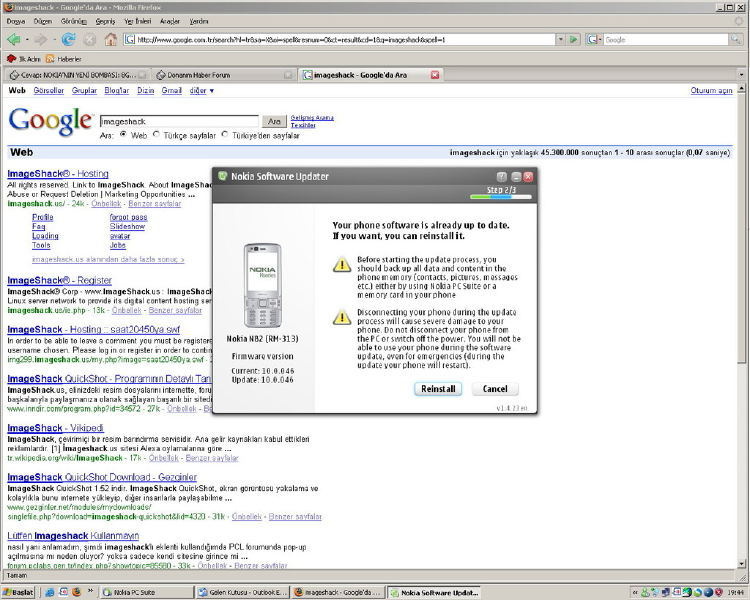Open the Lütfen Imageshack Kullanmayın result
This screenshot has width=750, height=600.
click(73, 535)
